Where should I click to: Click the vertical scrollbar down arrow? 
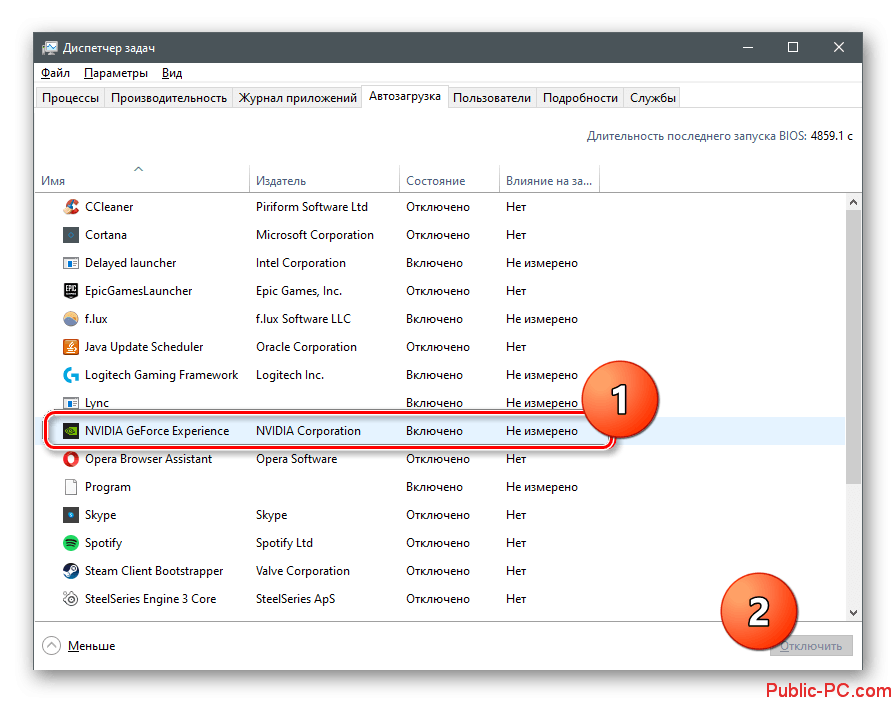[x=853, y=612]
